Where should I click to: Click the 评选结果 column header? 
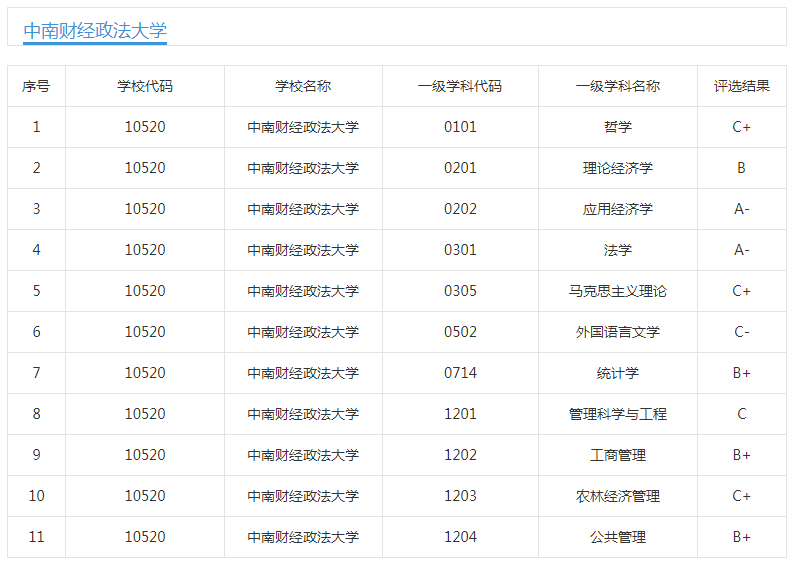(x=742, y=86)
